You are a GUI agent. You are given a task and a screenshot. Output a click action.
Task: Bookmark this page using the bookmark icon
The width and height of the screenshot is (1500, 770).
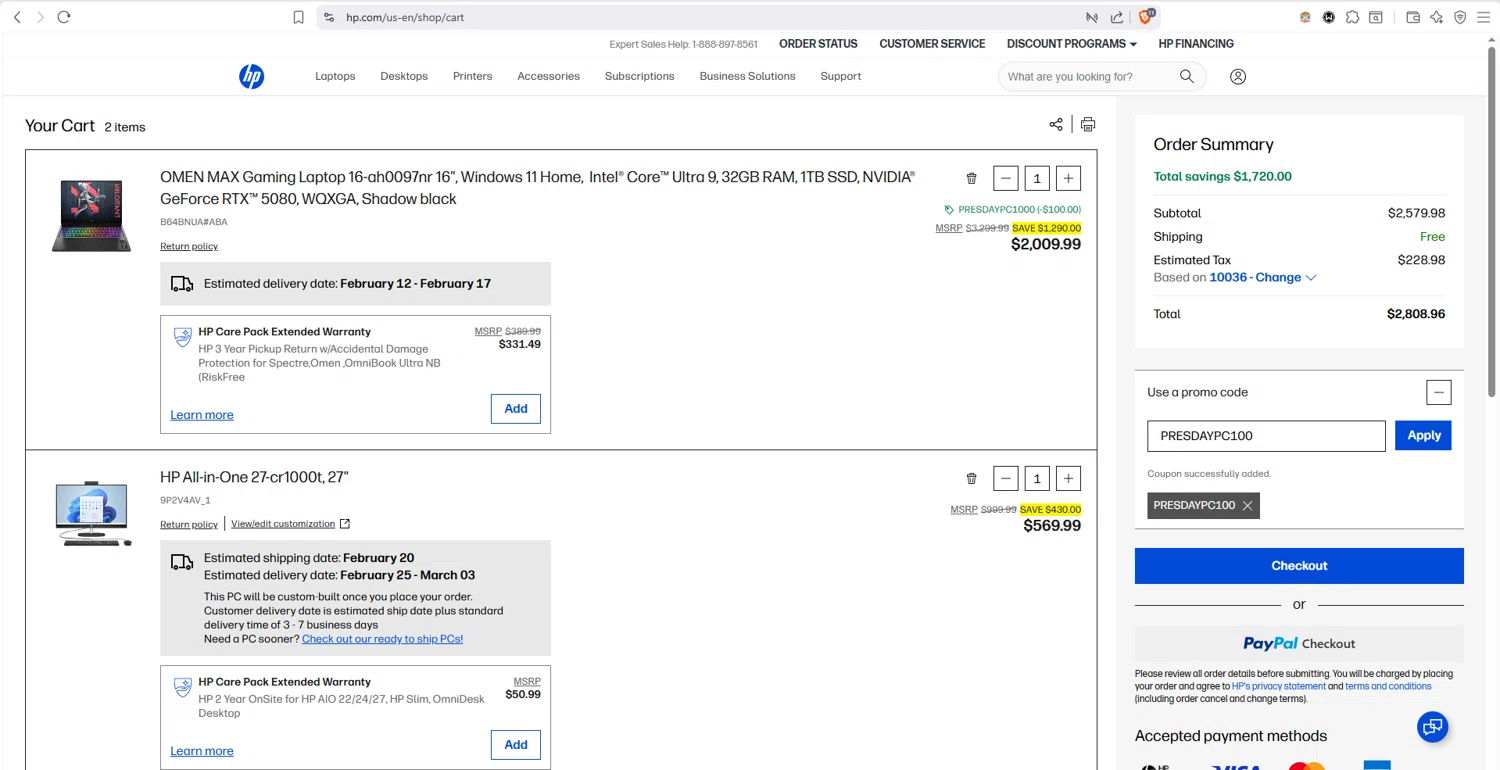pos(298,17)
